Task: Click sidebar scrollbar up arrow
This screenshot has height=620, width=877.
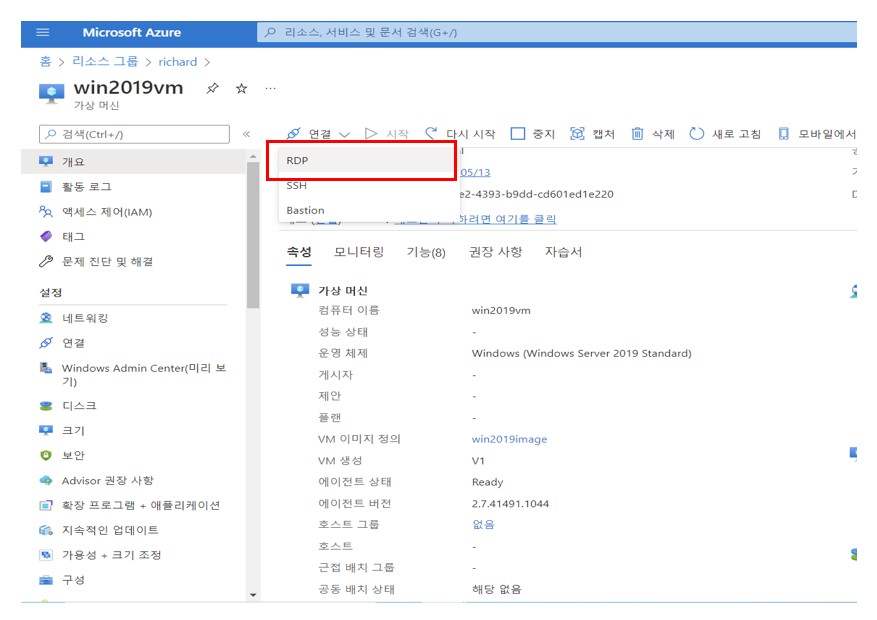Action: coord(253,157)
